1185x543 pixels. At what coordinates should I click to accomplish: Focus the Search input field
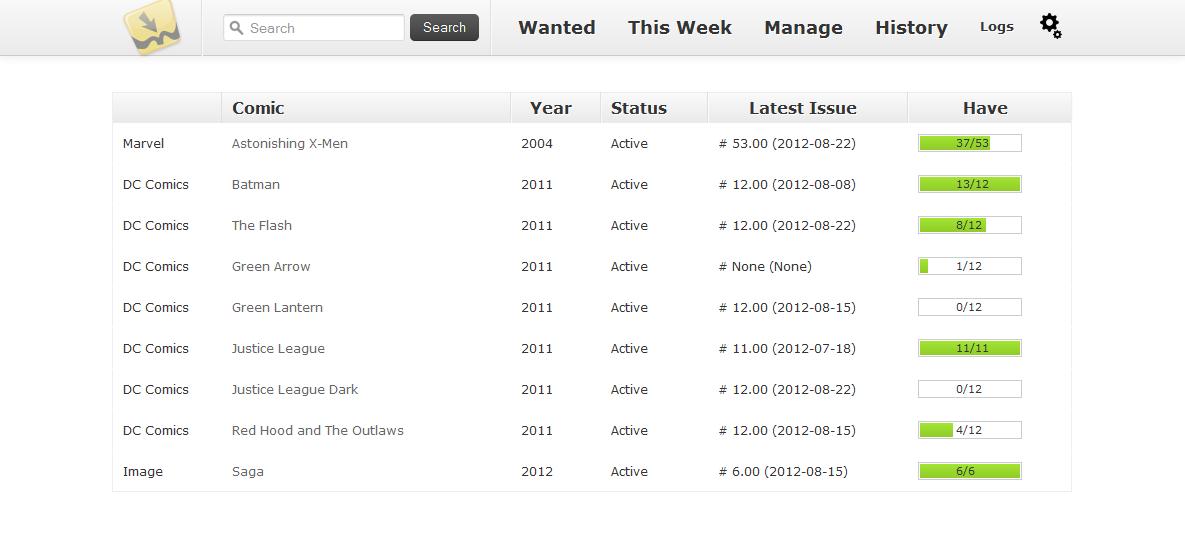click(x=314, y=28)
